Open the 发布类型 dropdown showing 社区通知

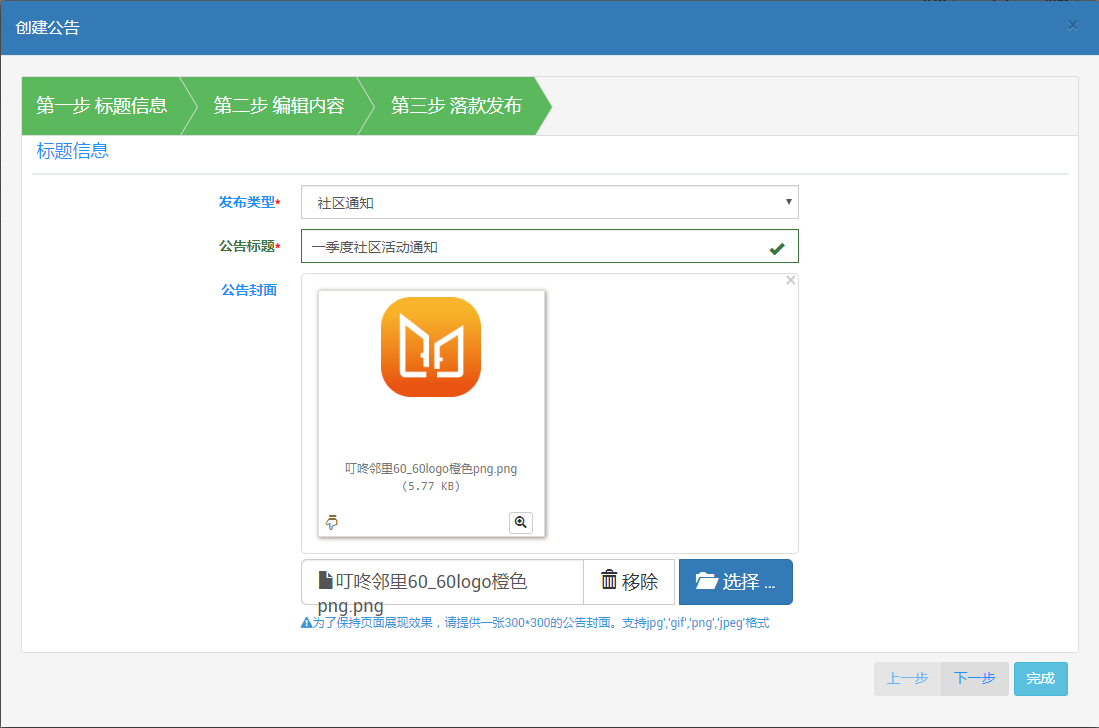pos(550,202)
